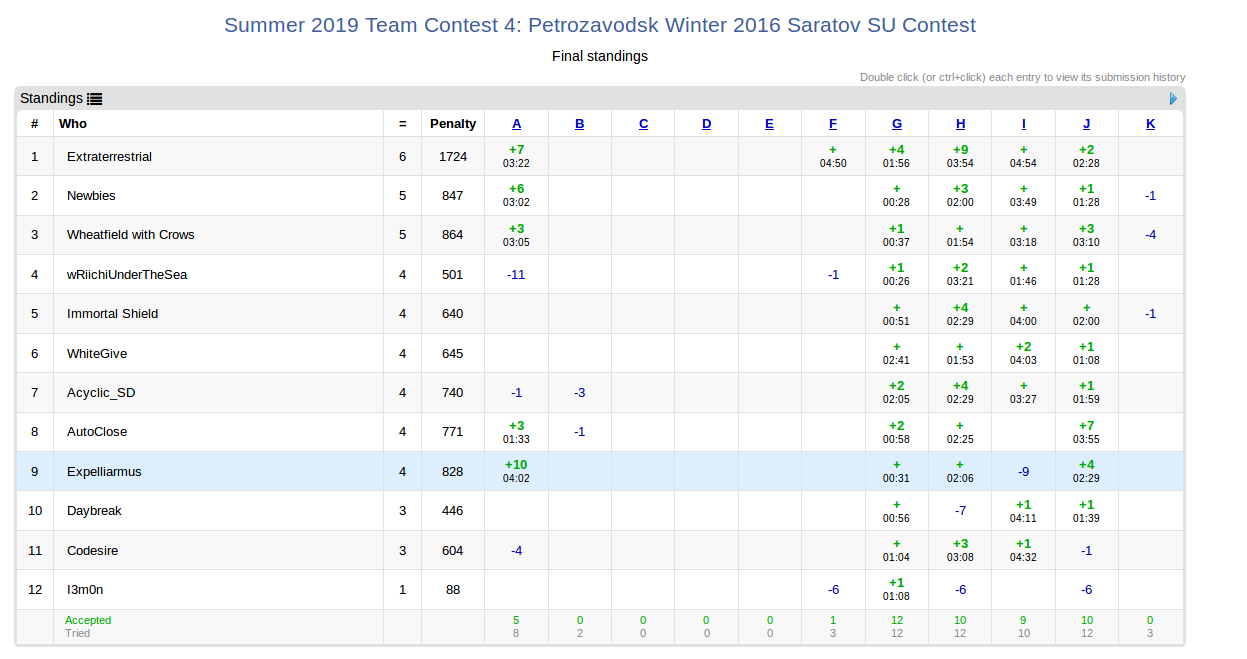Open problem A link

[517, 124]
